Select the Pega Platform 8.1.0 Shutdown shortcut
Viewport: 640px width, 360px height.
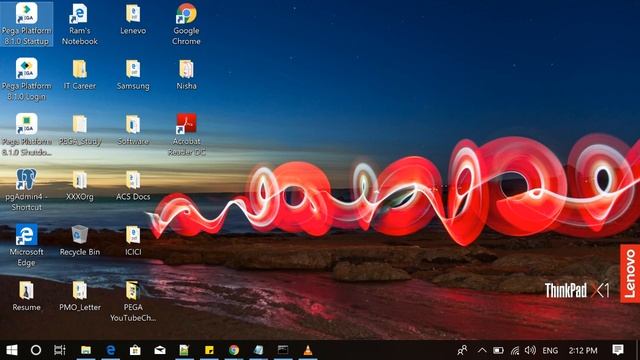[x=27, y=135]
